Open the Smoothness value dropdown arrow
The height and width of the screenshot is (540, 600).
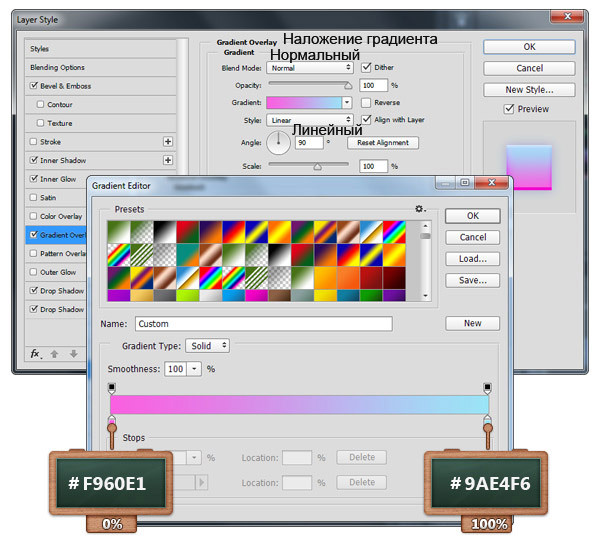[x=194, y=369]
